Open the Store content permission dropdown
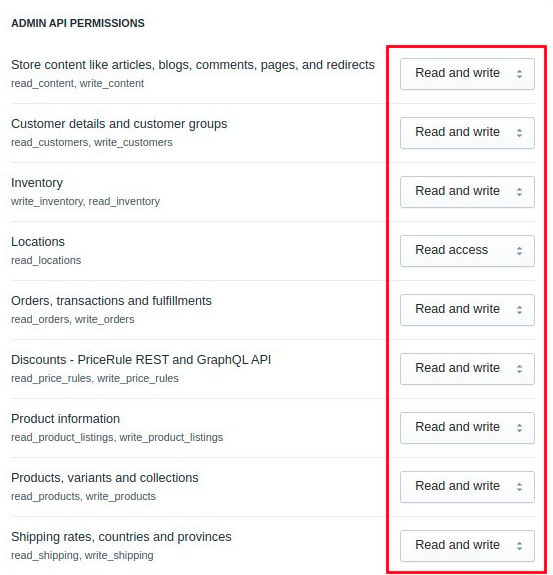Screen dimensions: 553x575 tap(467, 74)
